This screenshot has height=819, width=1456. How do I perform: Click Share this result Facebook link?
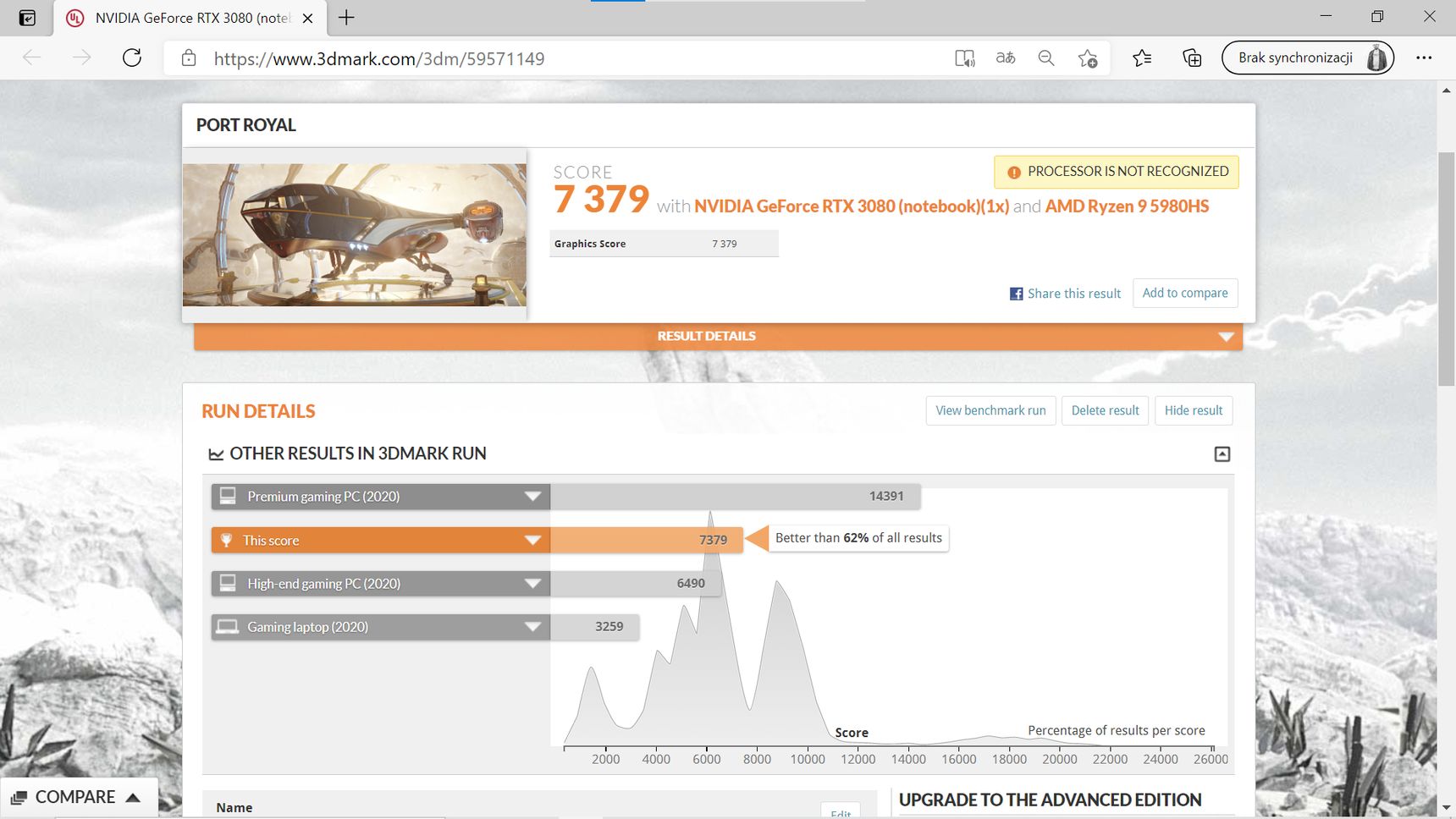tap(1065, 294)
